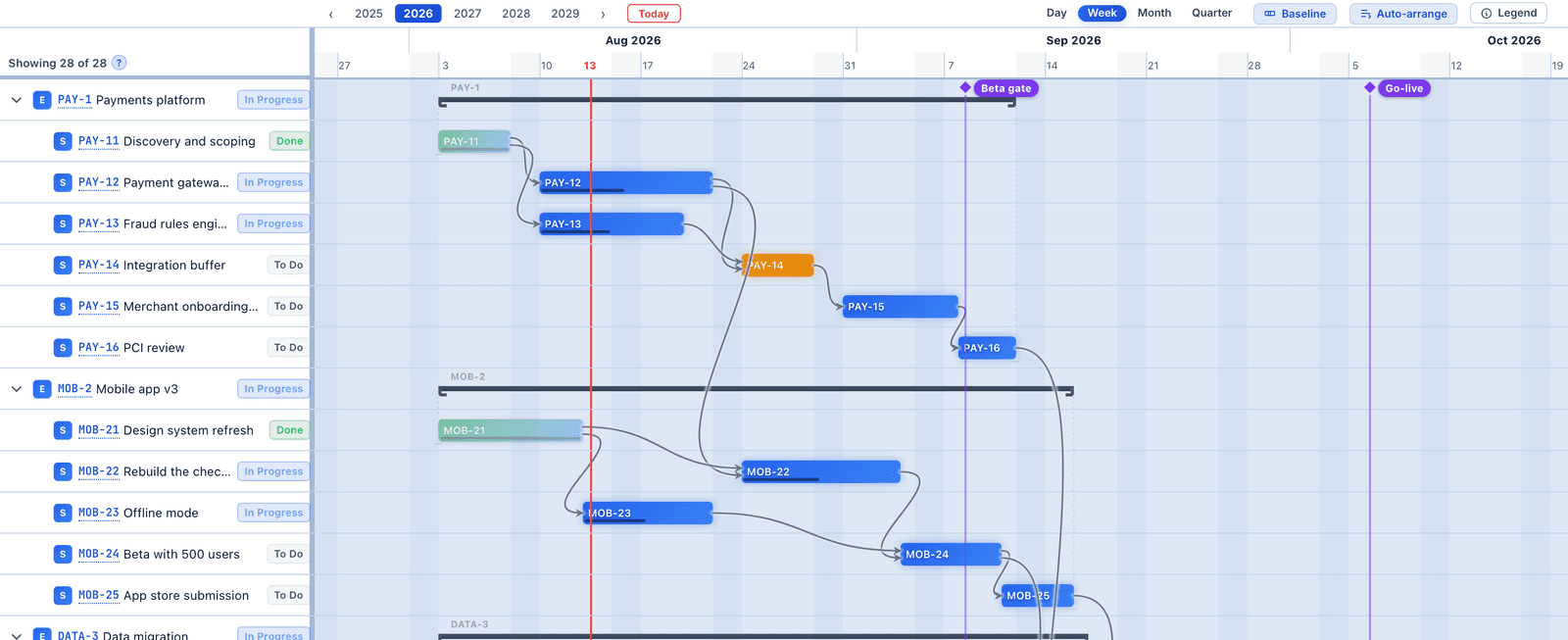
Task: Open the MOB-25 issue link
Action: coord(98,595)
